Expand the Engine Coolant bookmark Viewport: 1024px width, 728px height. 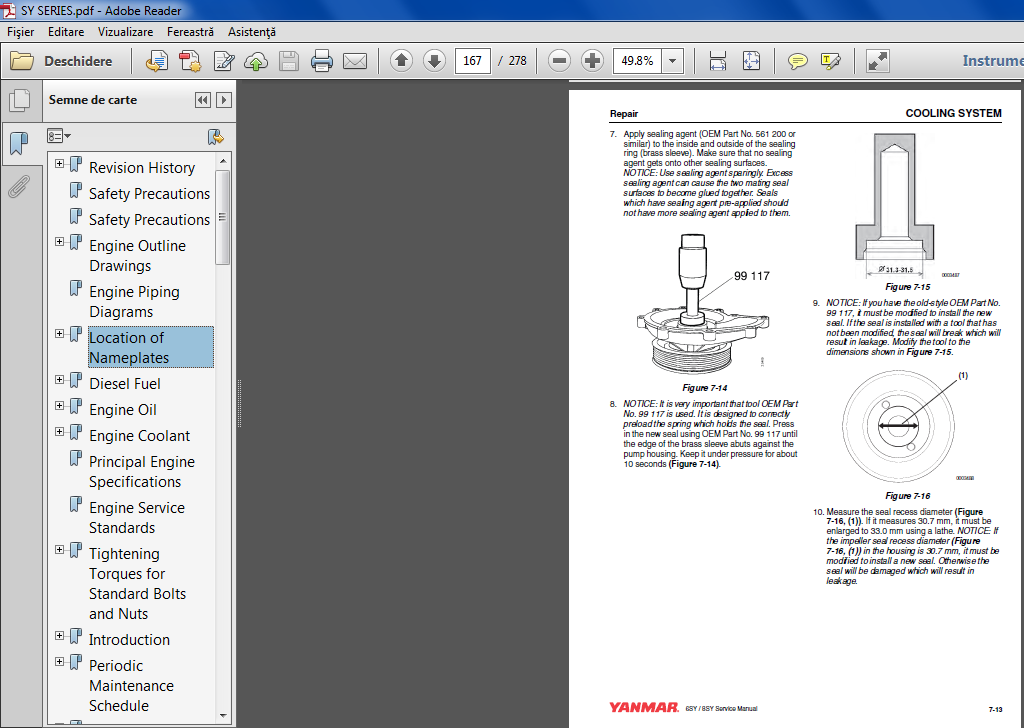click(59, 432)
